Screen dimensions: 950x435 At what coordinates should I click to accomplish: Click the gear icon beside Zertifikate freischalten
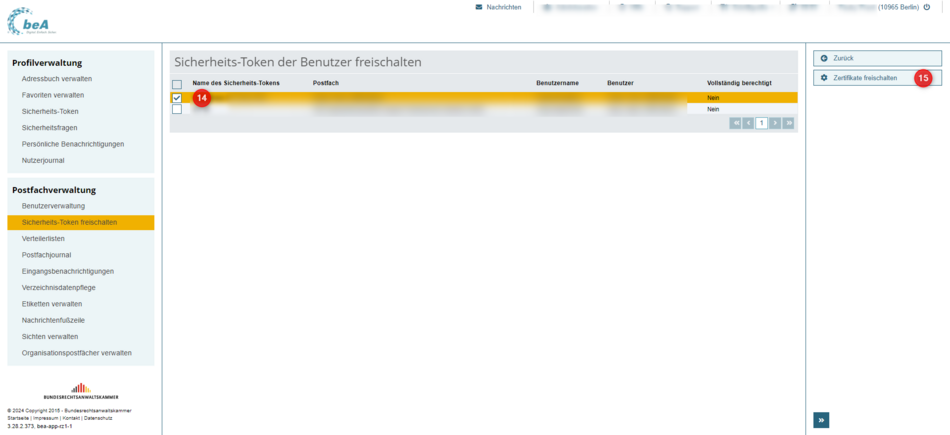823,78
